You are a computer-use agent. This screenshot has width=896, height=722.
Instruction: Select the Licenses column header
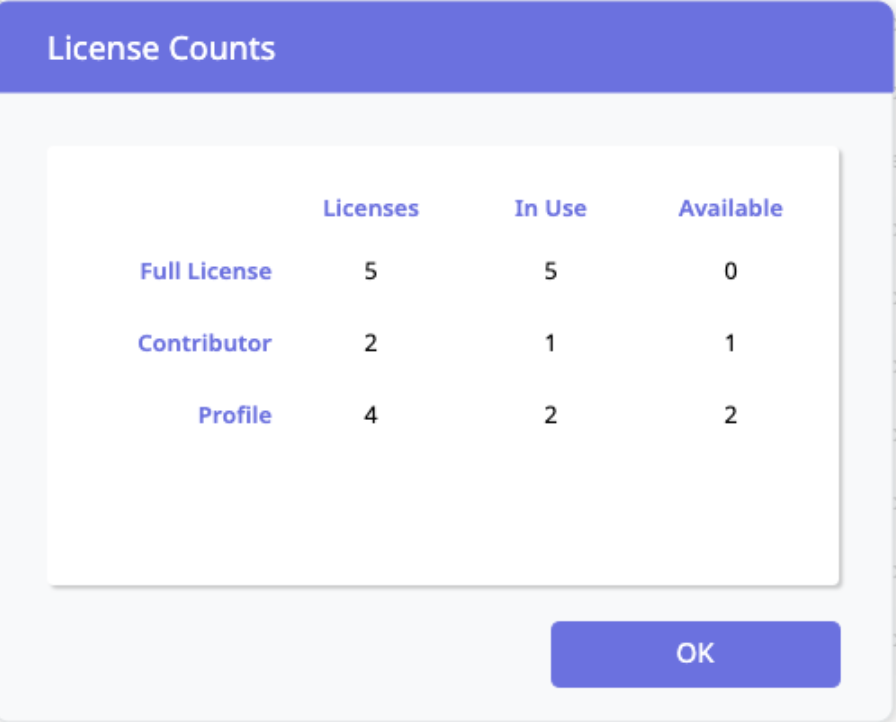[x=371, y=208]
